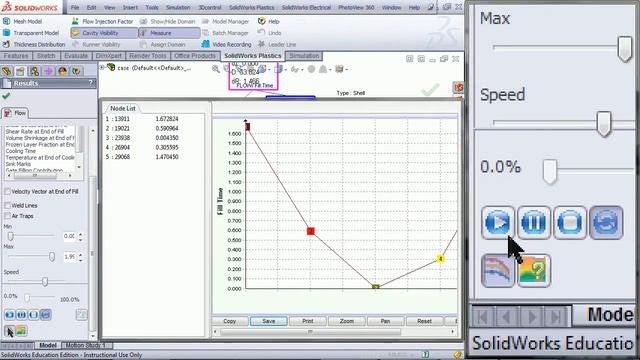
Task: Select node row 1 : 13911
Action: 142,119
